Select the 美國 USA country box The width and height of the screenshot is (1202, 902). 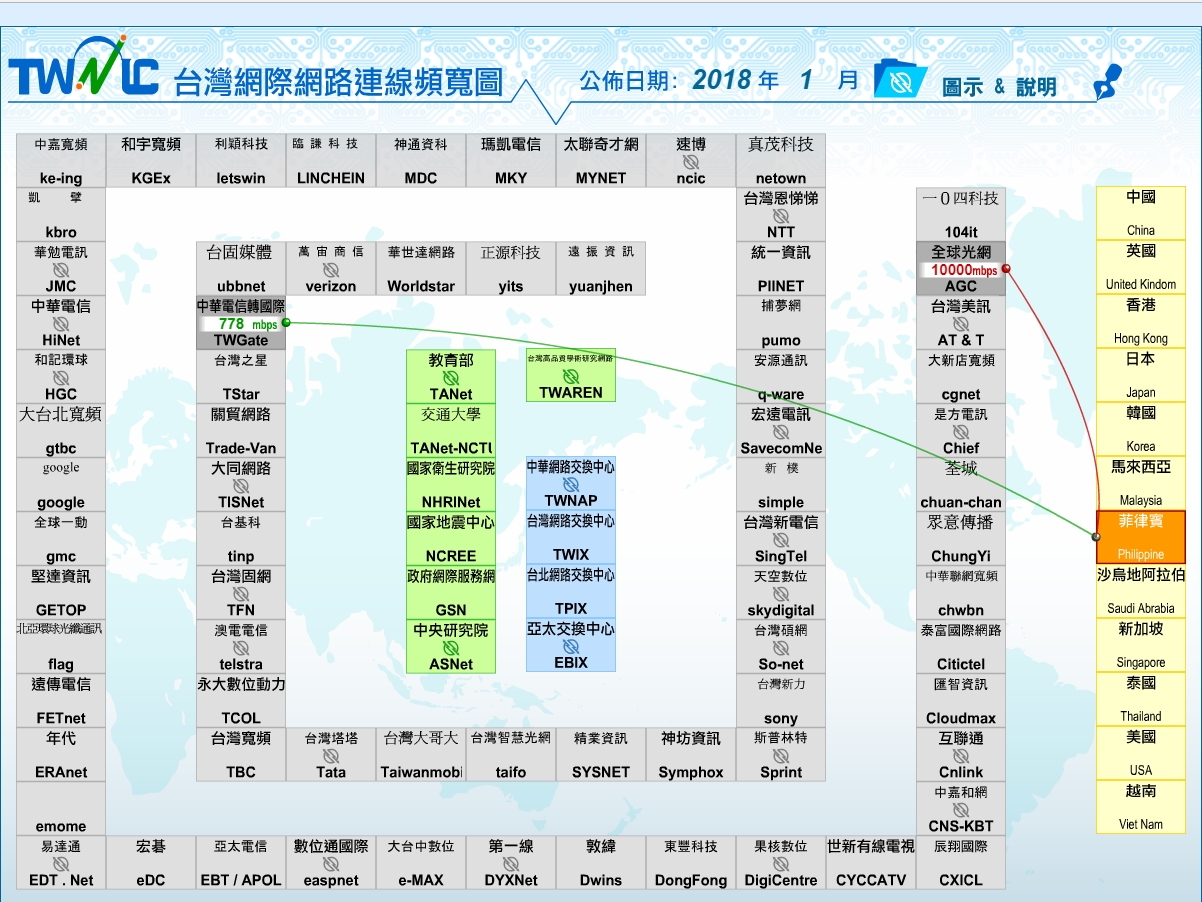click(1141, 752)
